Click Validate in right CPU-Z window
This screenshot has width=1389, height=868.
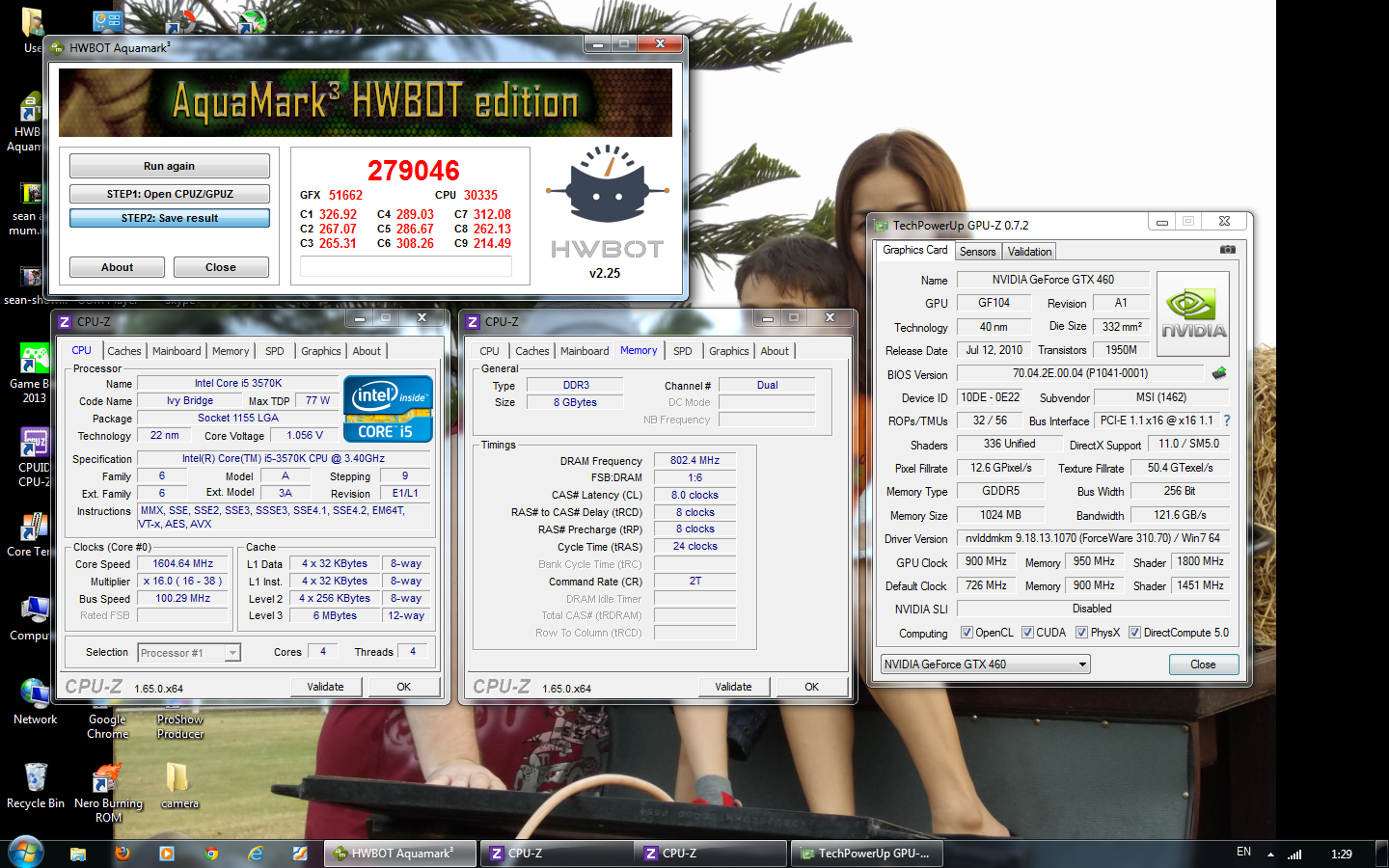tap(734, 687)
